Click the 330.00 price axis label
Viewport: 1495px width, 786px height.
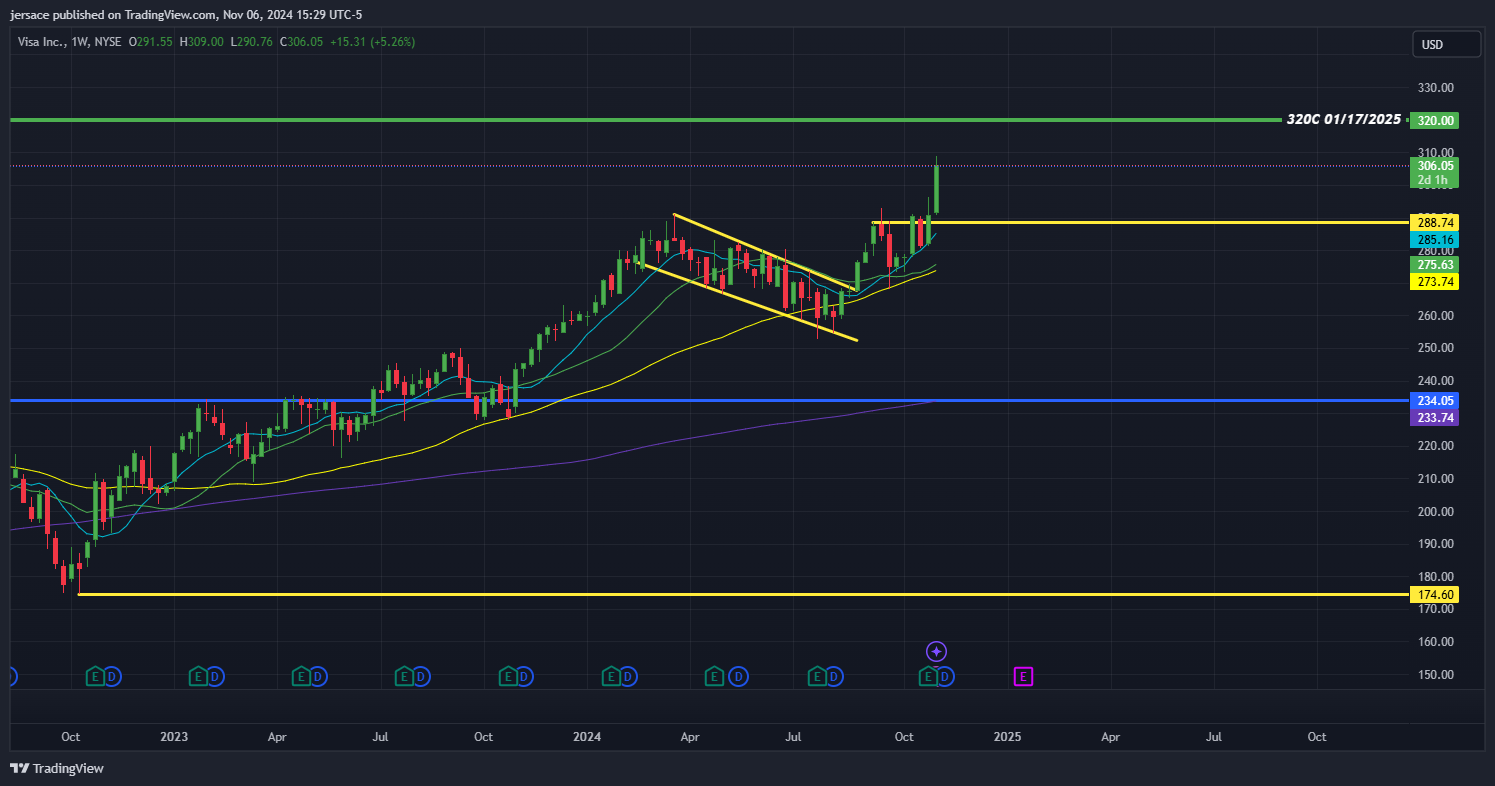[x=1434, y=88]
